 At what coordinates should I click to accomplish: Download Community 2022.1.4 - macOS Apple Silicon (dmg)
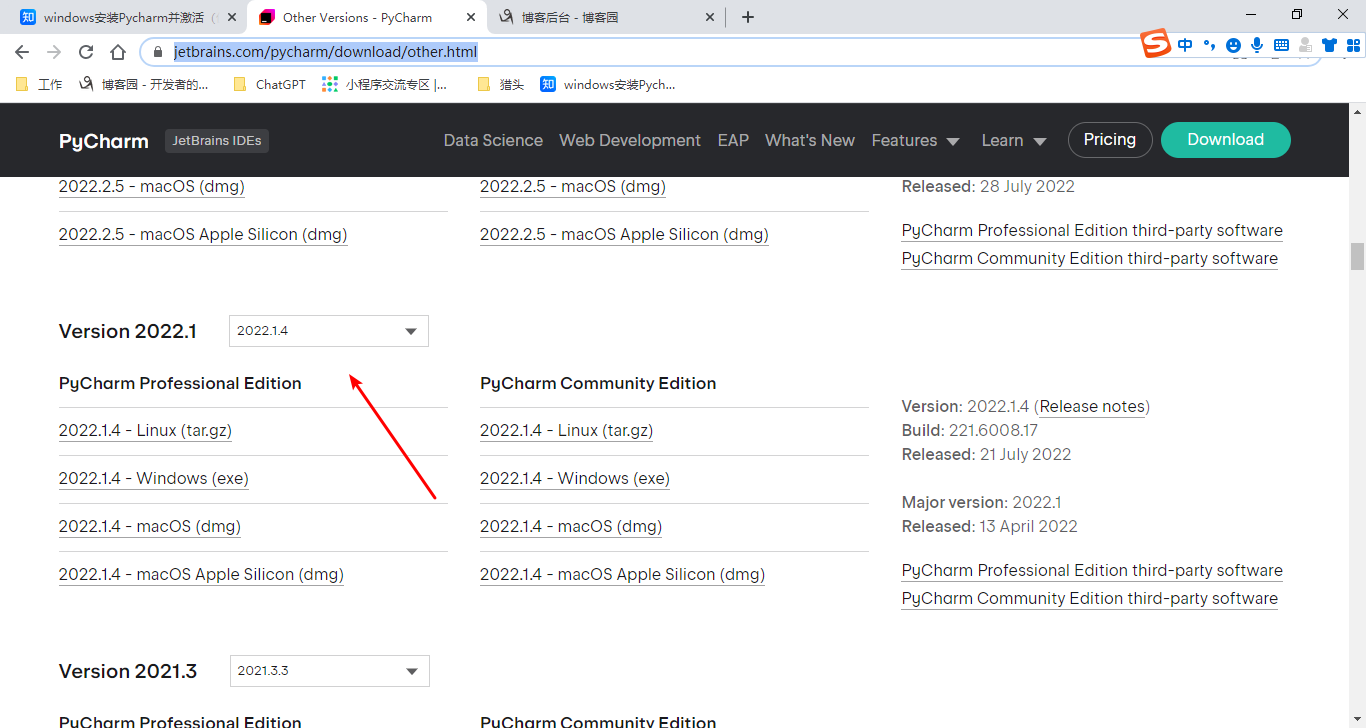point(622,574)
